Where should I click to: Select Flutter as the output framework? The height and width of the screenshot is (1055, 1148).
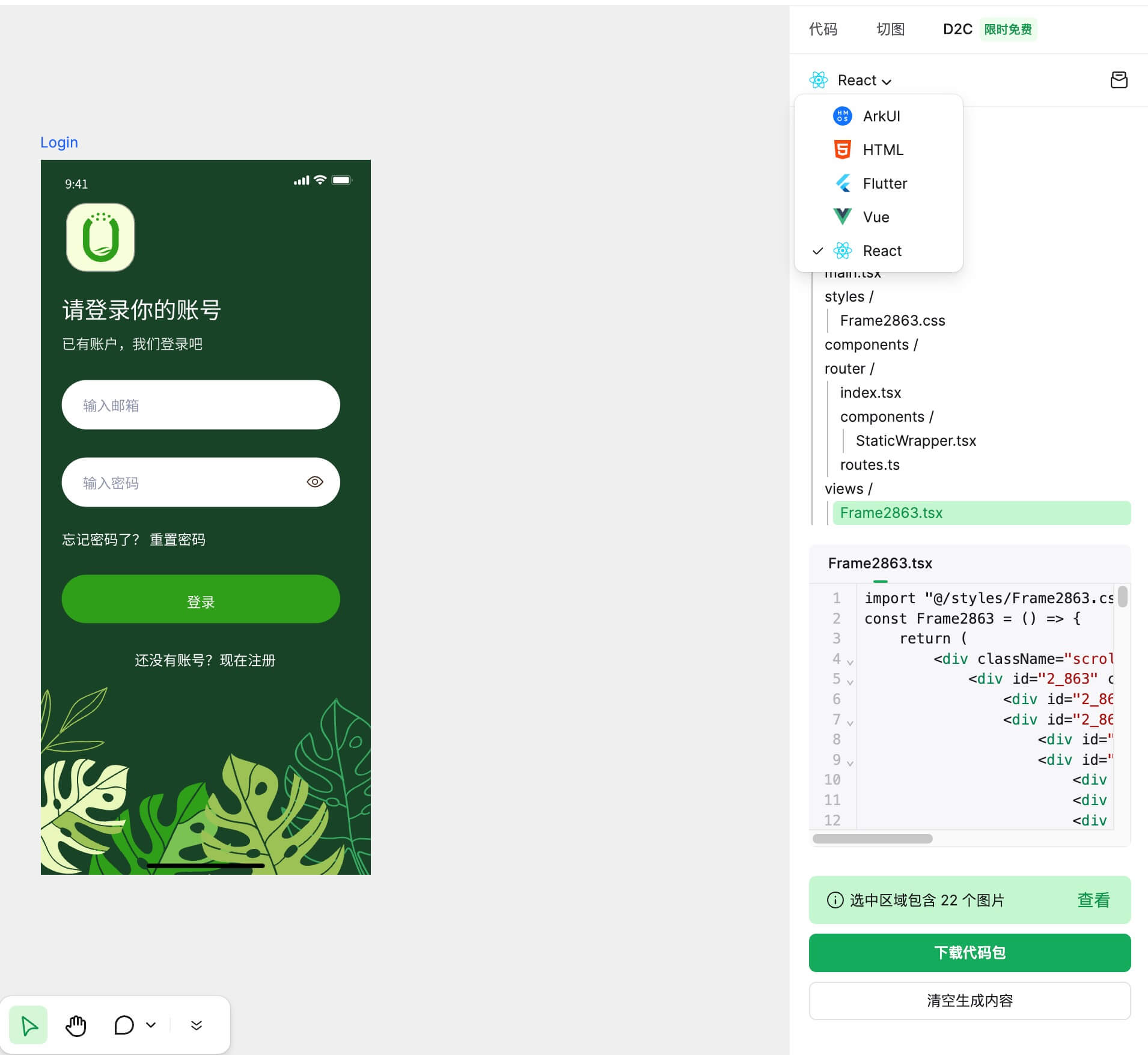(x=884, y=183)
